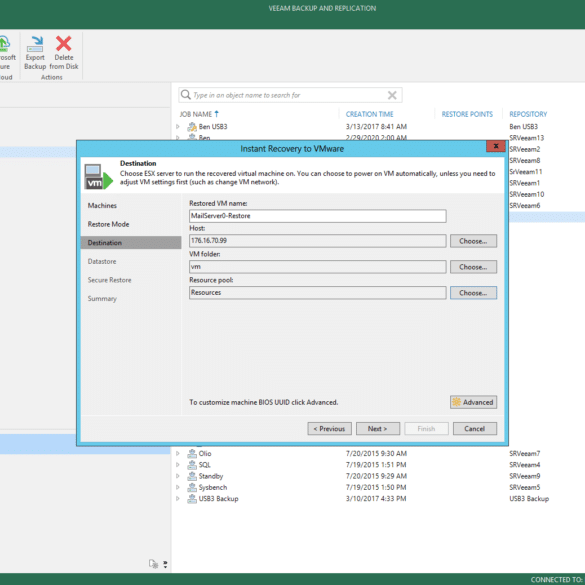Select the USB3 Backup repository cell
The width and height of the screenshot is (585, 585).
[529, 499]
